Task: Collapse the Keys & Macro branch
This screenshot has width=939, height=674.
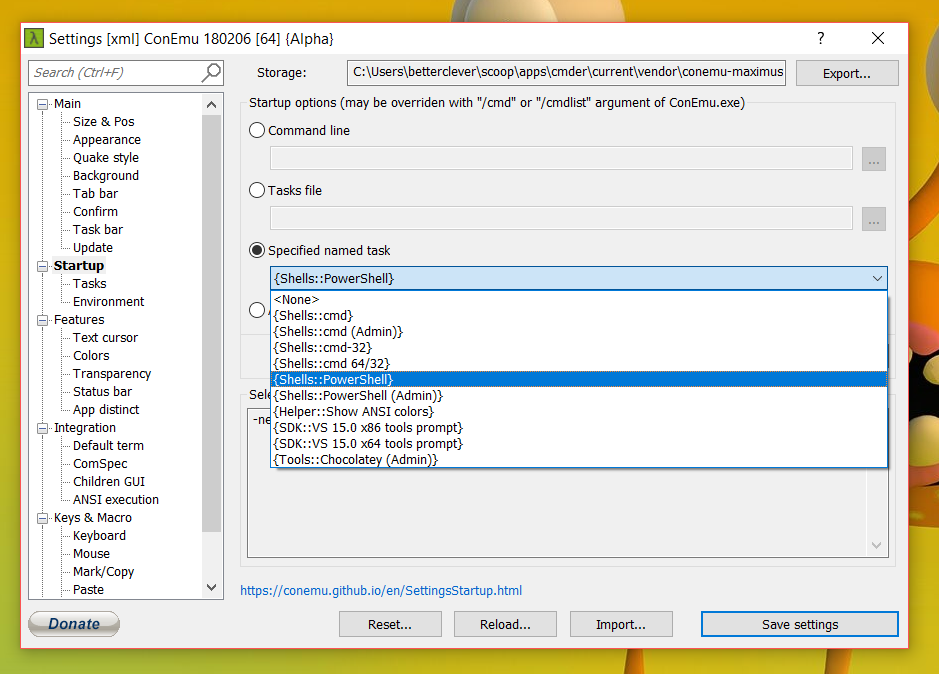Action: tap(41, 517)
